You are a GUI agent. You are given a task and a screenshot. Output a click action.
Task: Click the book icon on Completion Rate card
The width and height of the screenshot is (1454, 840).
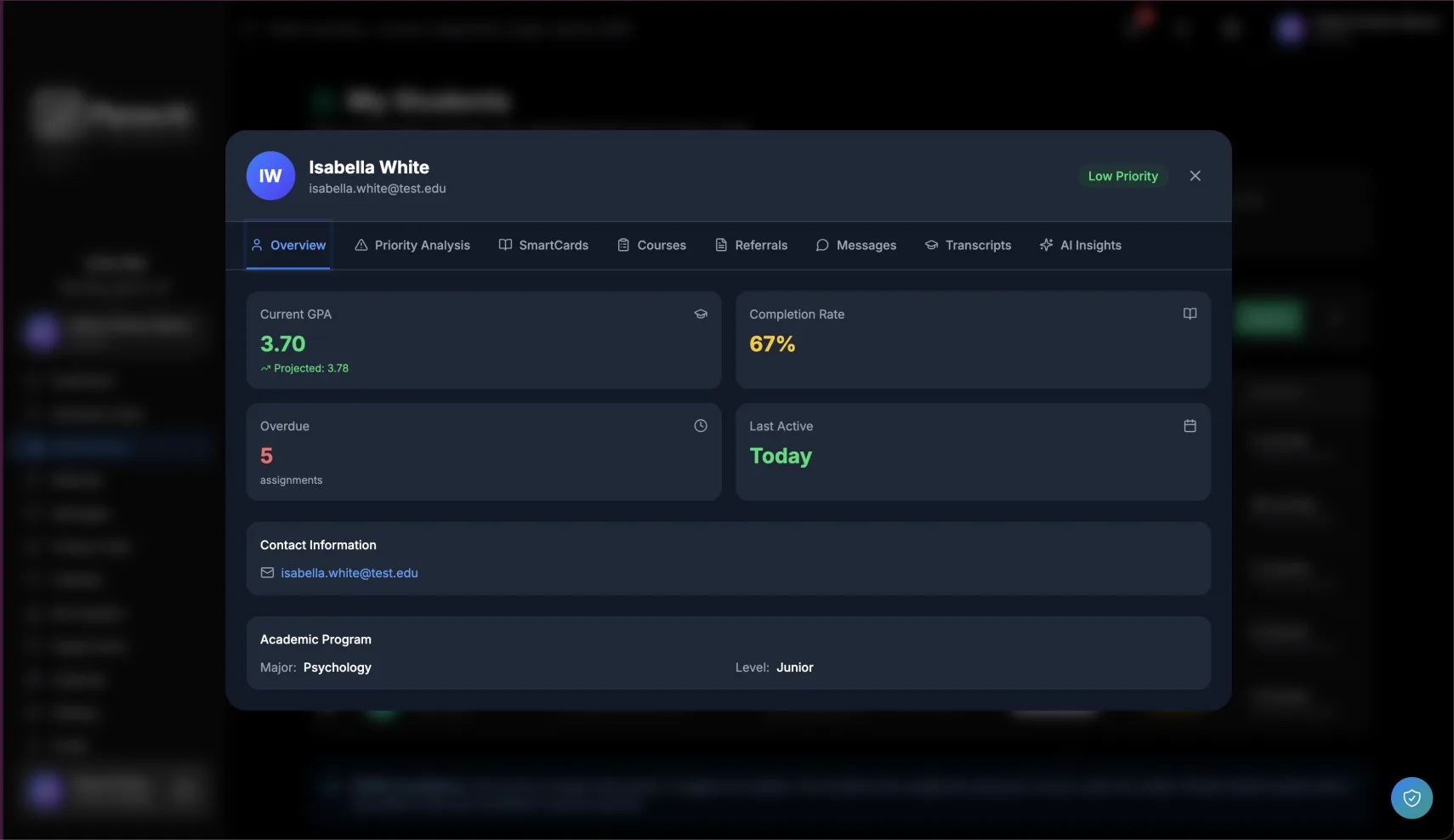coord(1190,314)
